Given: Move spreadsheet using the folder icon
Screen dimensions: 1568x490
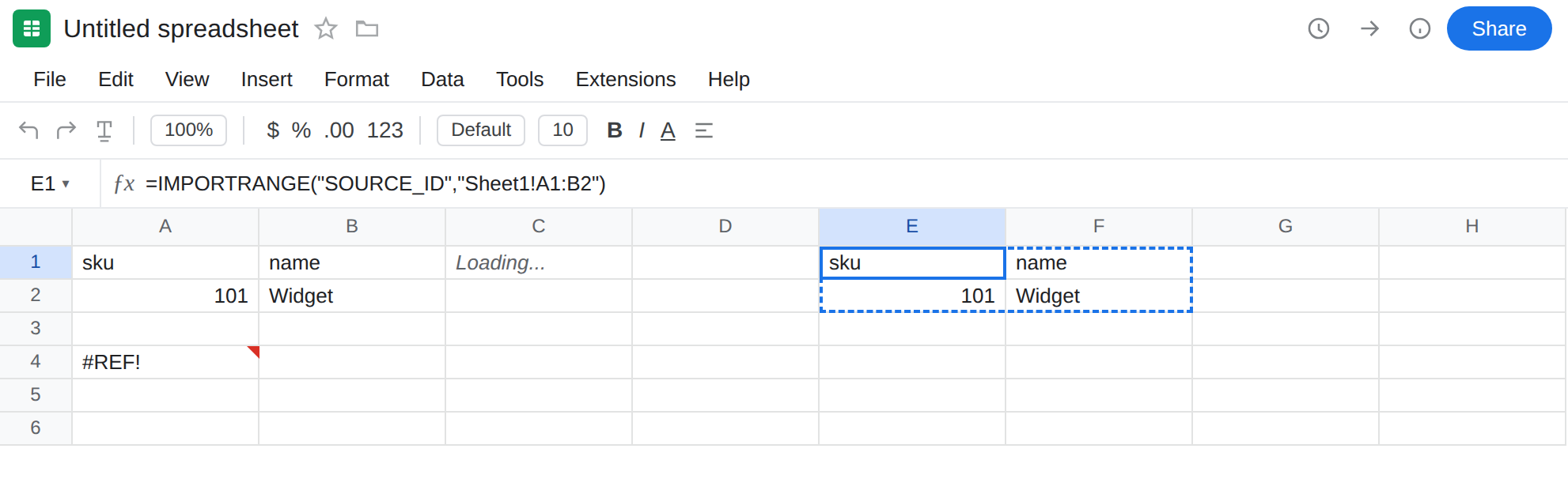Looking at the screenshot, I should click(x=367, y=29).
